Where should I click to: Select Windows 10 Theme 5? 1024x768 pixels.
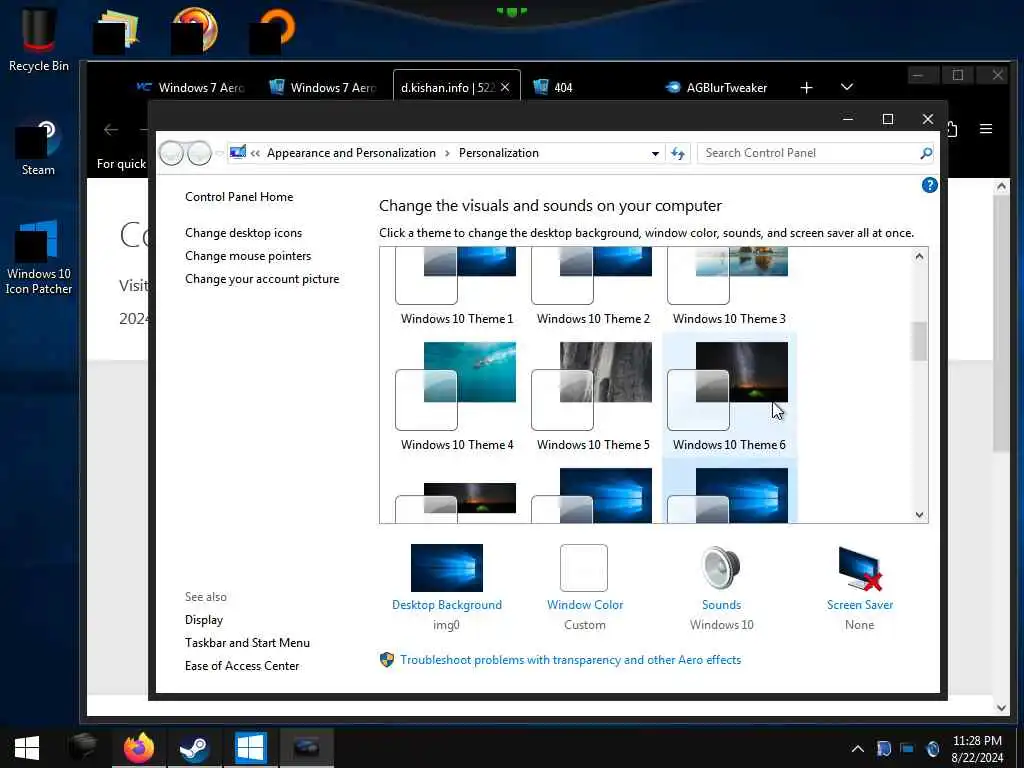[593, 396]
